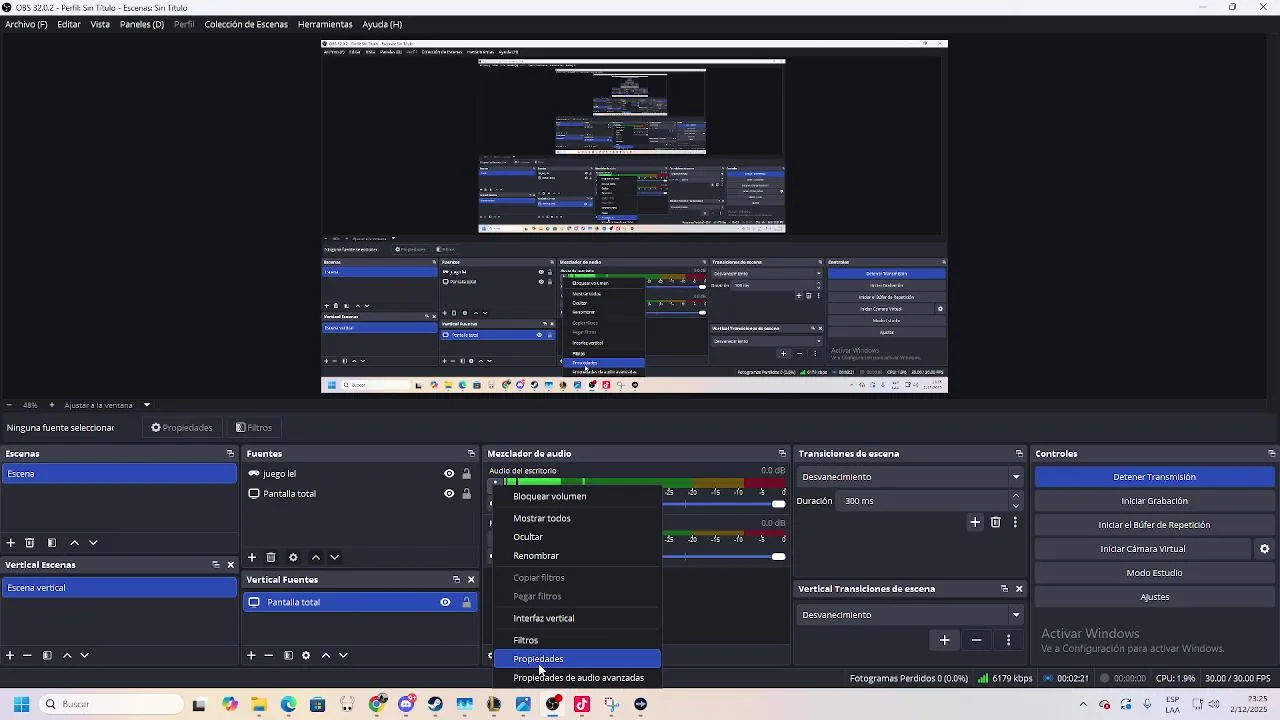
Task: Click the preview canvas thumbnail
Action: pyautogui.click(x=634, y=217)
